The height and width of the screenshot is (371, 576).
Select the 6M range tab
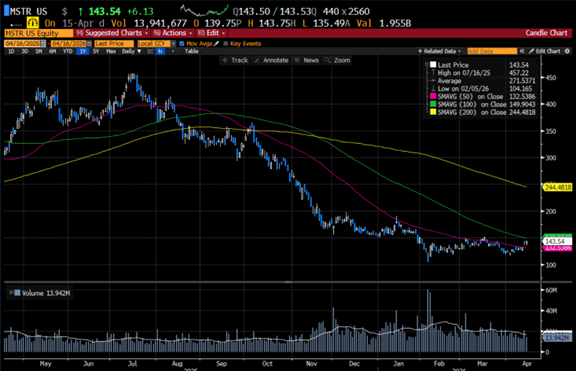53,51
